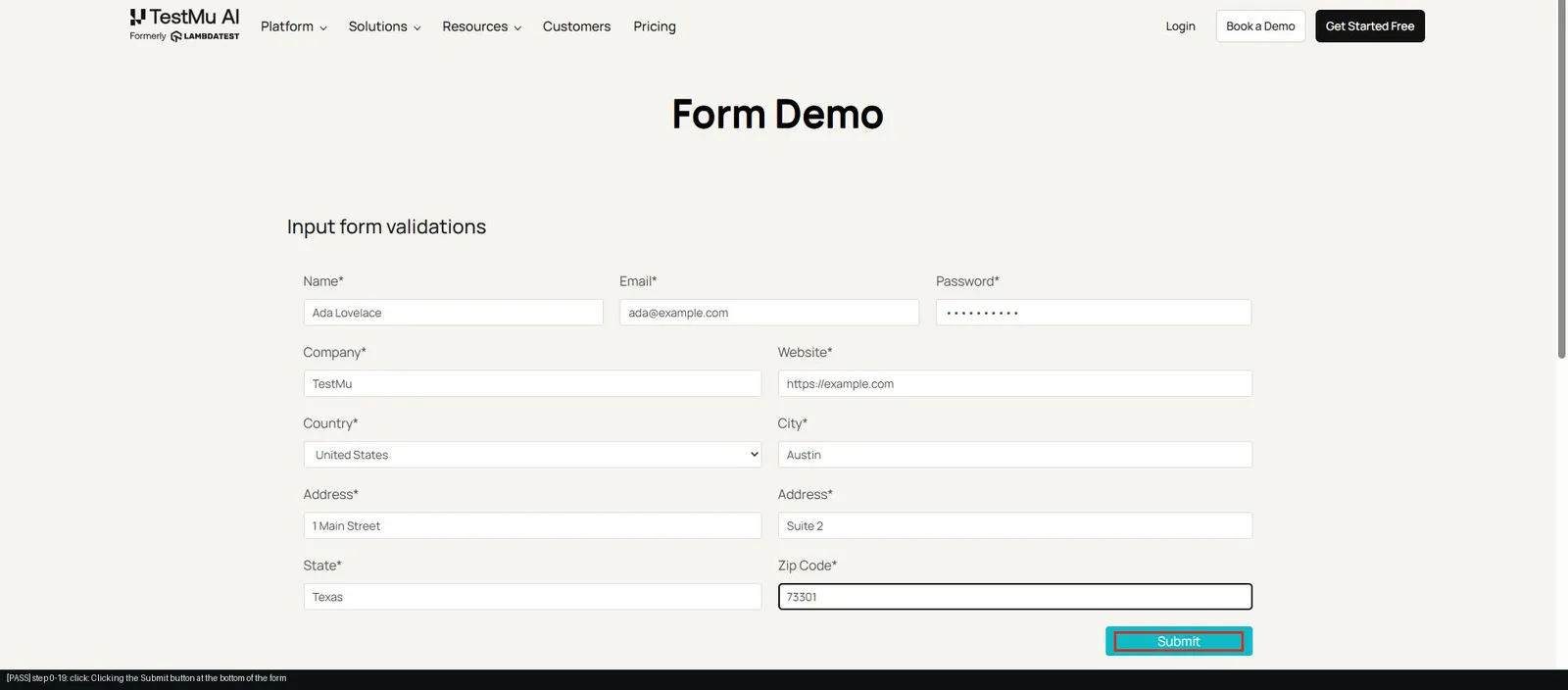Image resolution: width=1568 pixels, height=690 pixels.
Task: Choose the Get Started Free button
Action: 1370,26
